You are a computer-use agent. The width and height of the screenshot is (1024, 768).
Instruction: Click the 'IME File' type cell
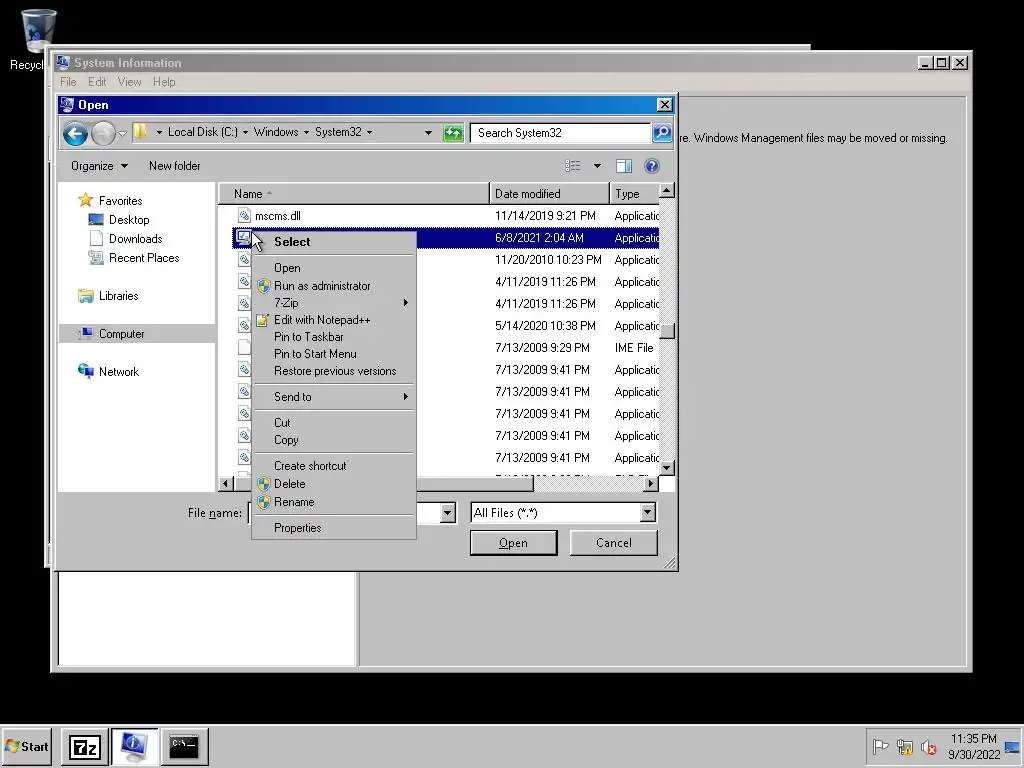pos(633,347)
